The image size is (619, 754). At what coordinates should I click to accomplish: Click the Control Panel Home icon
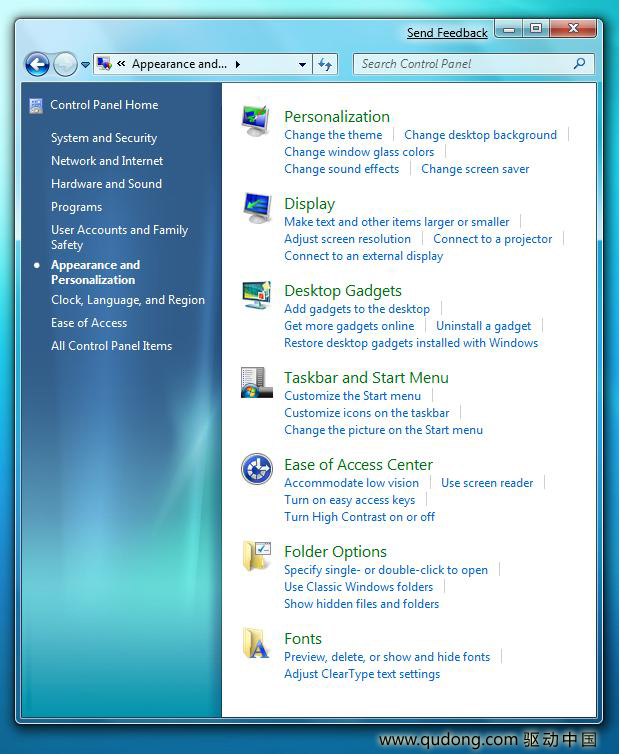(x=36, y=105)
